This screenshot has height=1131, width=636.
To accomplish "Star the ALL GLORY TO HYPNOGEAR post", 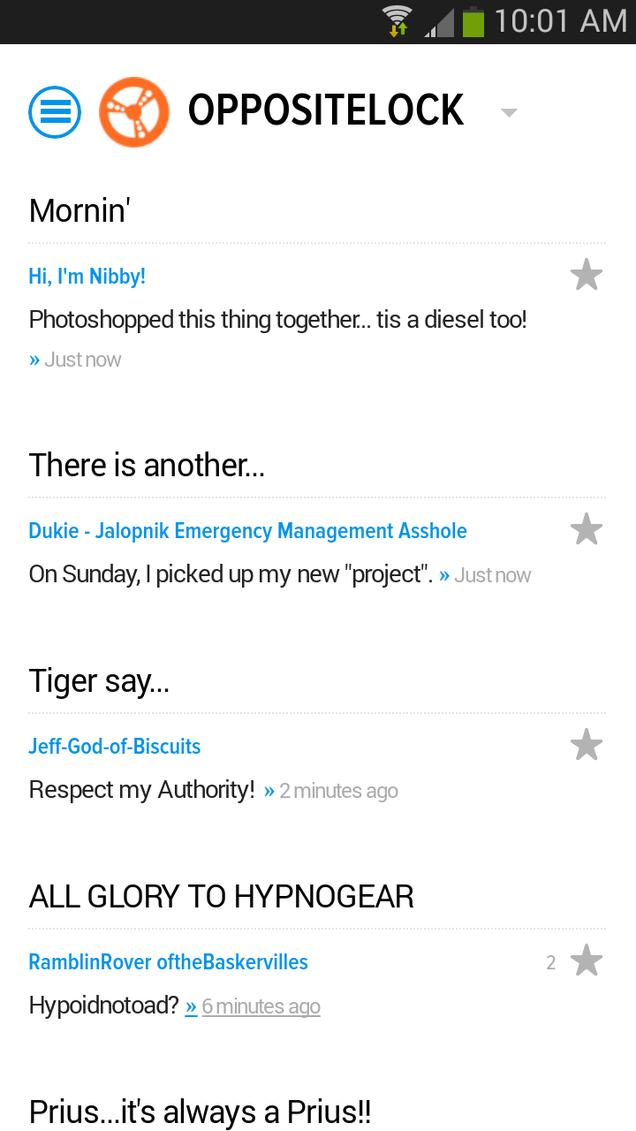I will coord(586,961).
